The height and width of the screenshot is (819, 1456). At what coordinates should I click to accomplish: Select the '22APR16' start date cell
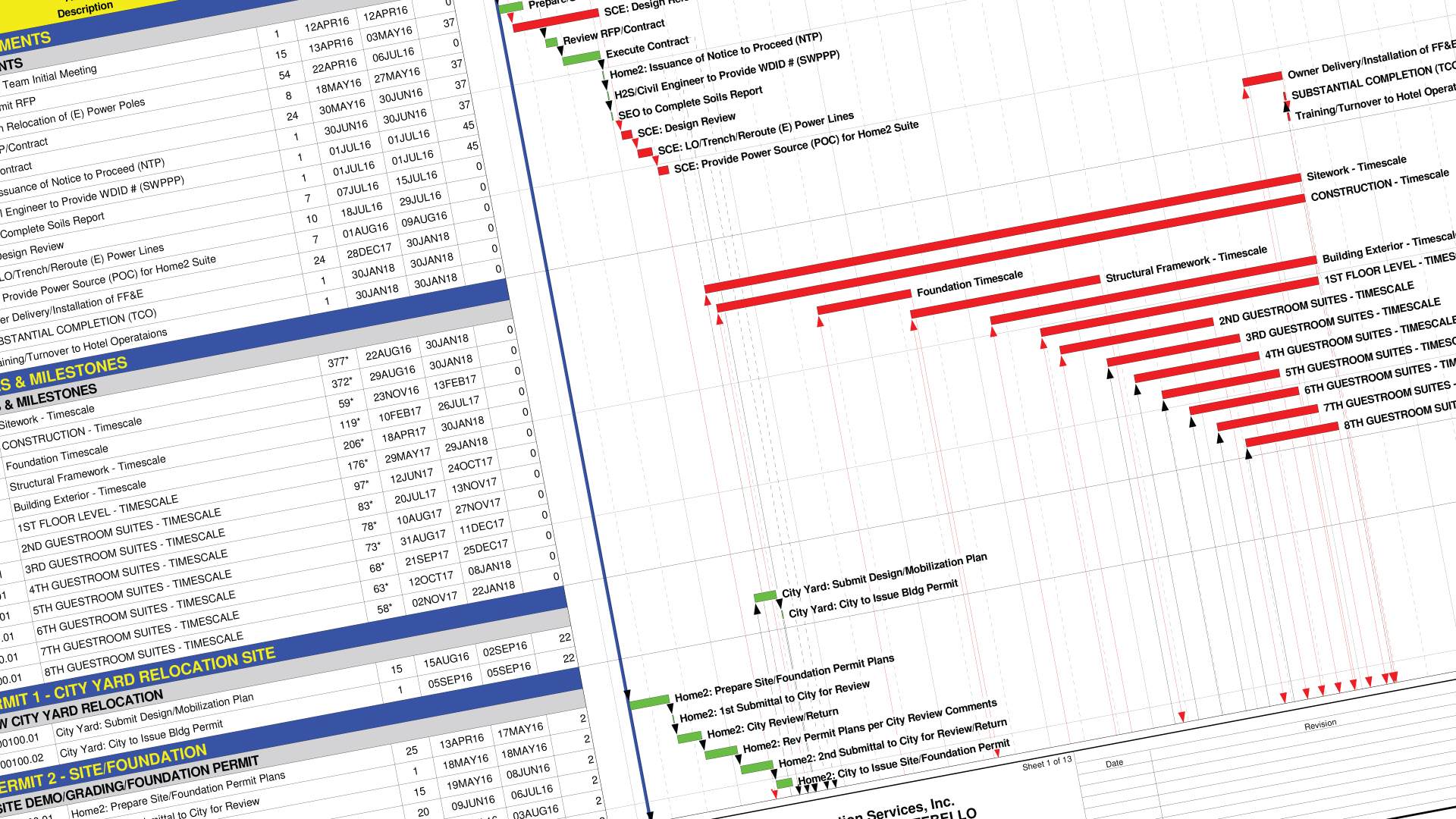coord(334,65)
